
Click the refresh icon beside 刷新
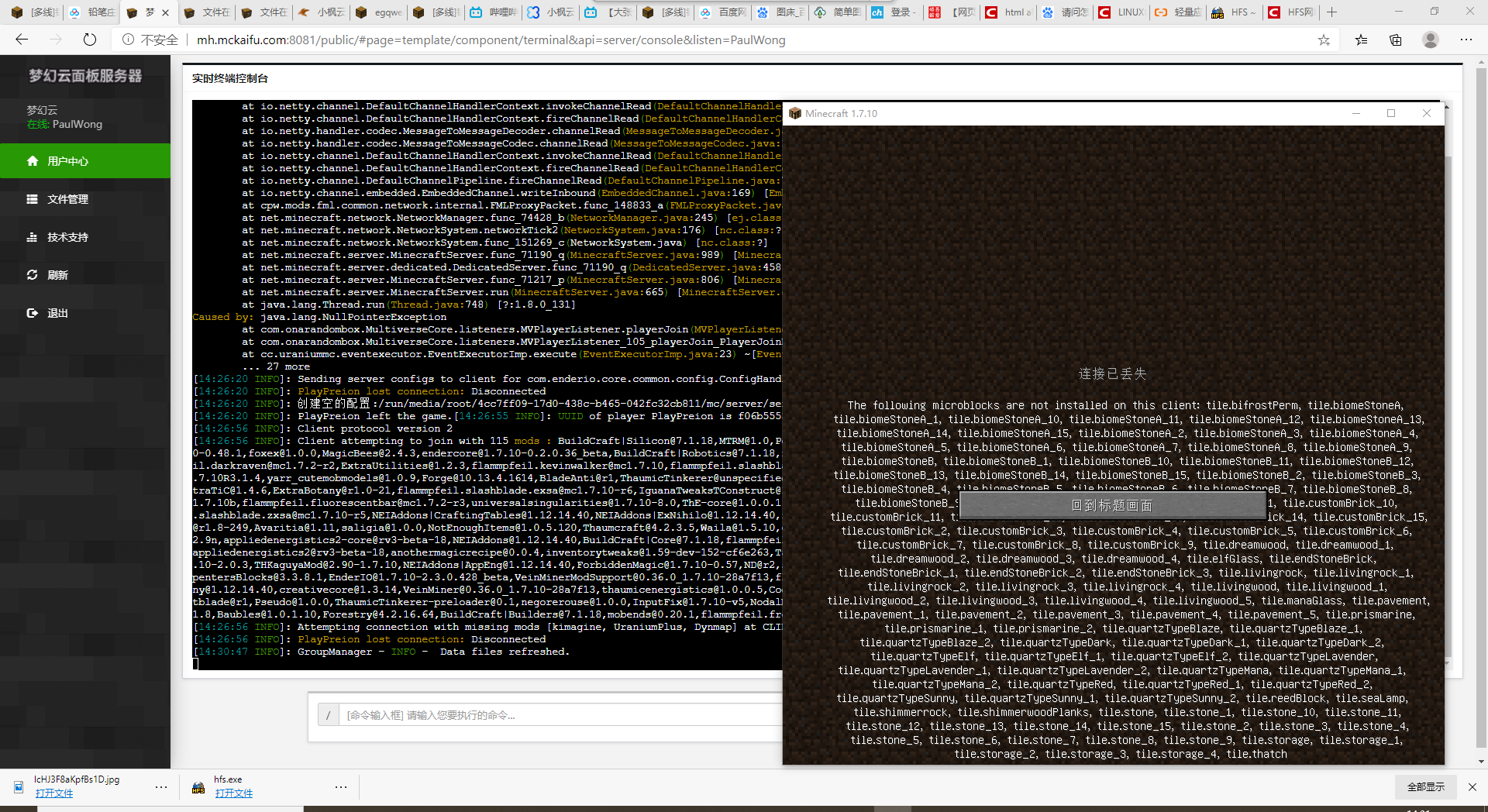point(33,275)
